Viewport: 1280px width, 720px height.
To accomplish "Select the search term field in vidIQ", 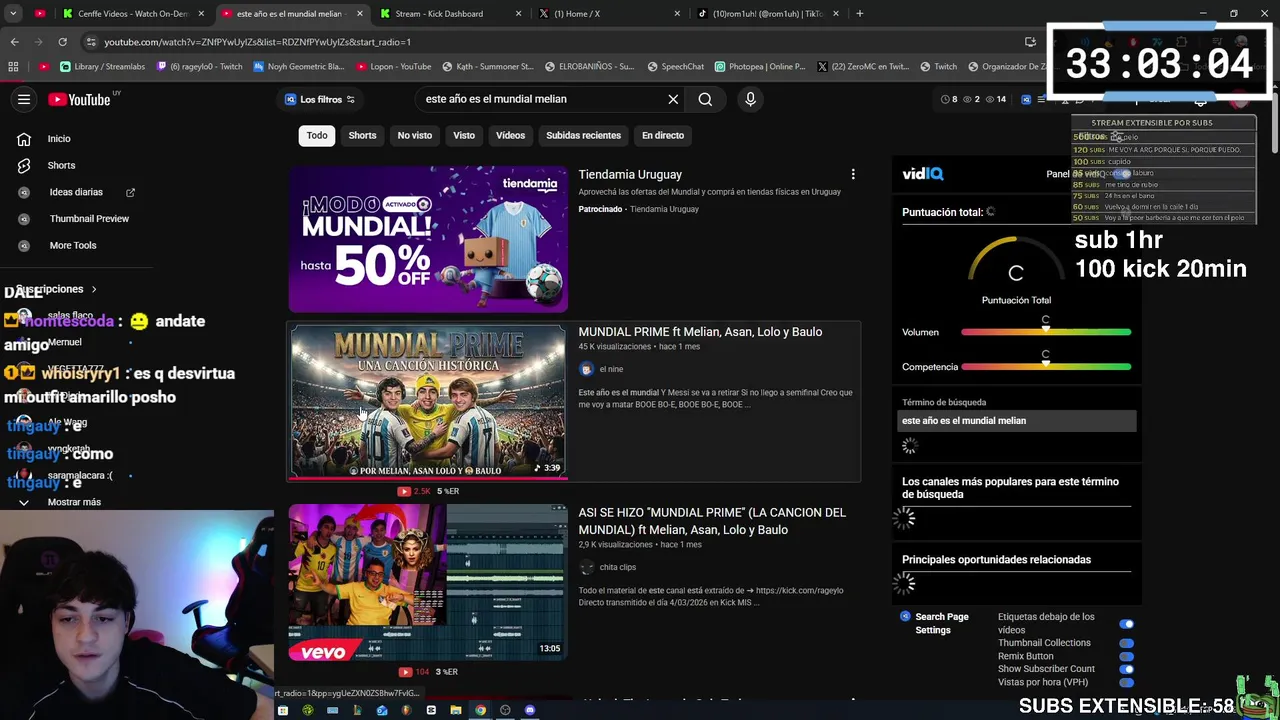I will pyautogui.click(x=1016, y=421).
